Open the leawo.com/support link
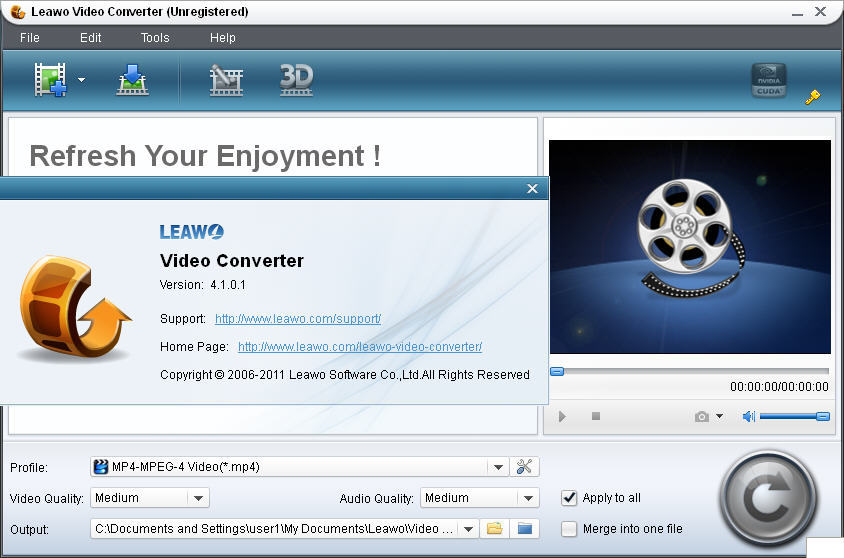Image resolution: width=844 pixels, height=558 pixels. 298,319
